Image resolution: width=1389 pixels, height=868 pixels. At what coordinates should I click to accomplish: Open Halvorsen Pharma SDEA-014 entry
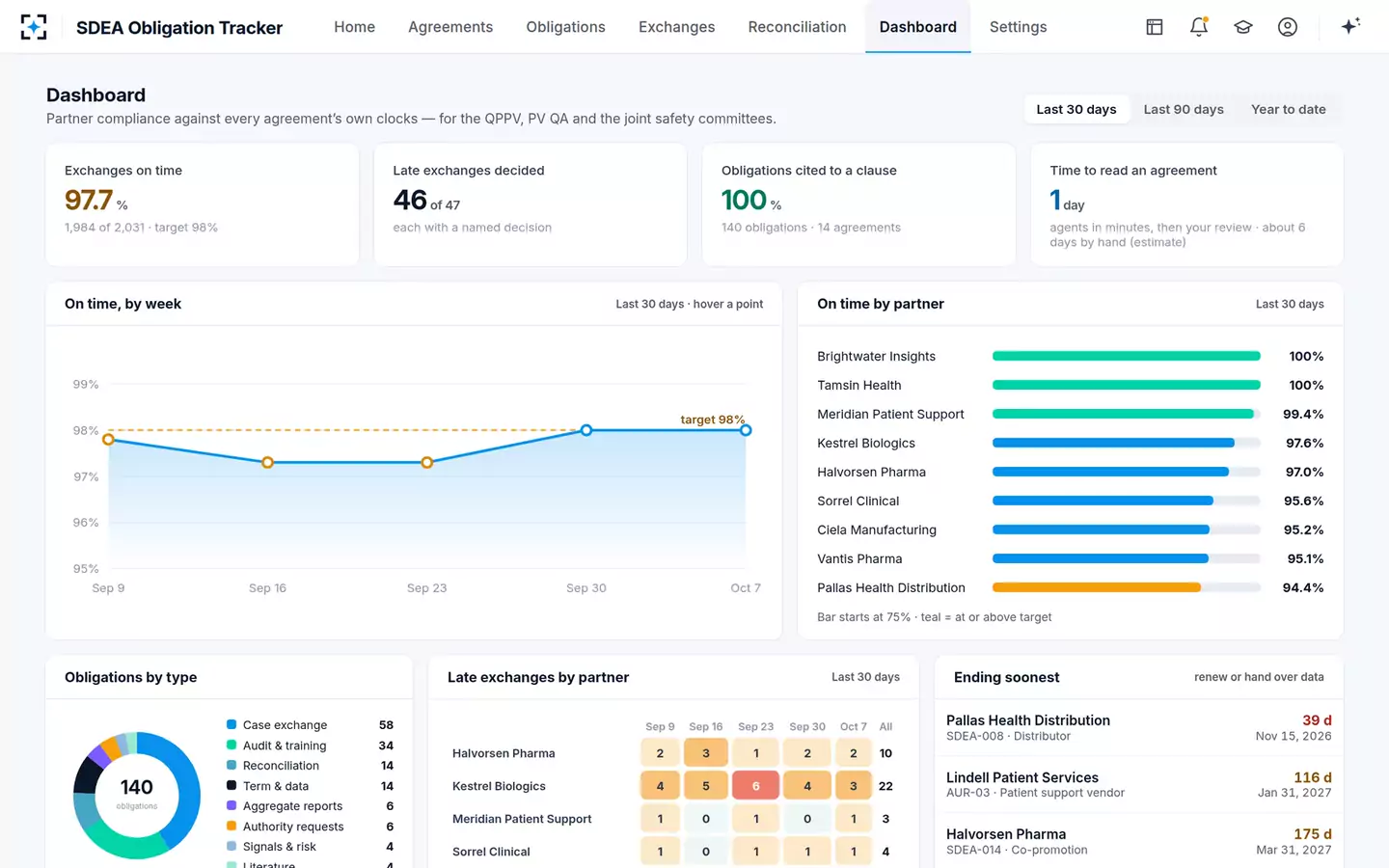pyautogui.click(x=1138, y=842)
